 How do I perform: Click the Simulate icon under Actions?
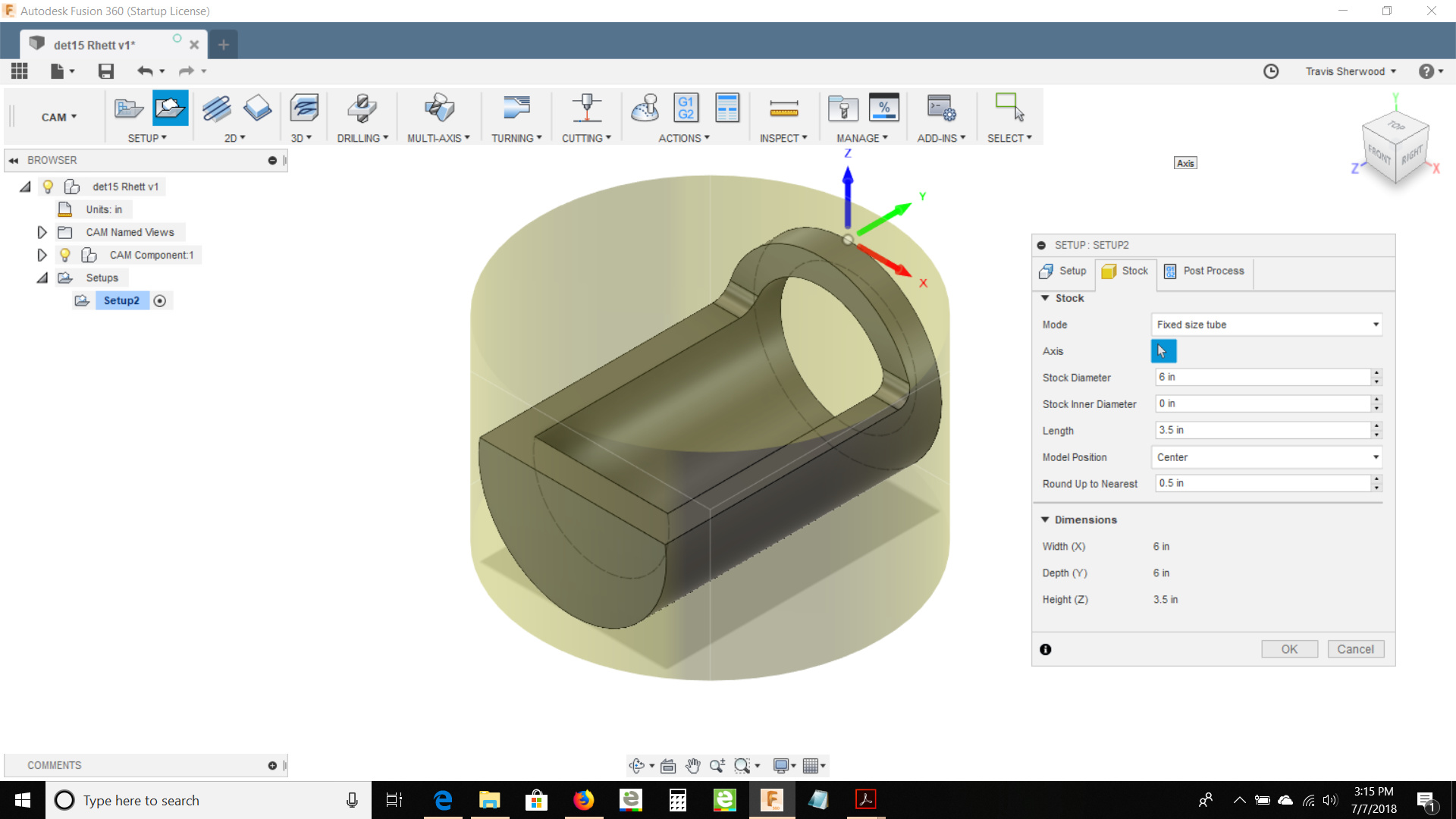[645, 108]
